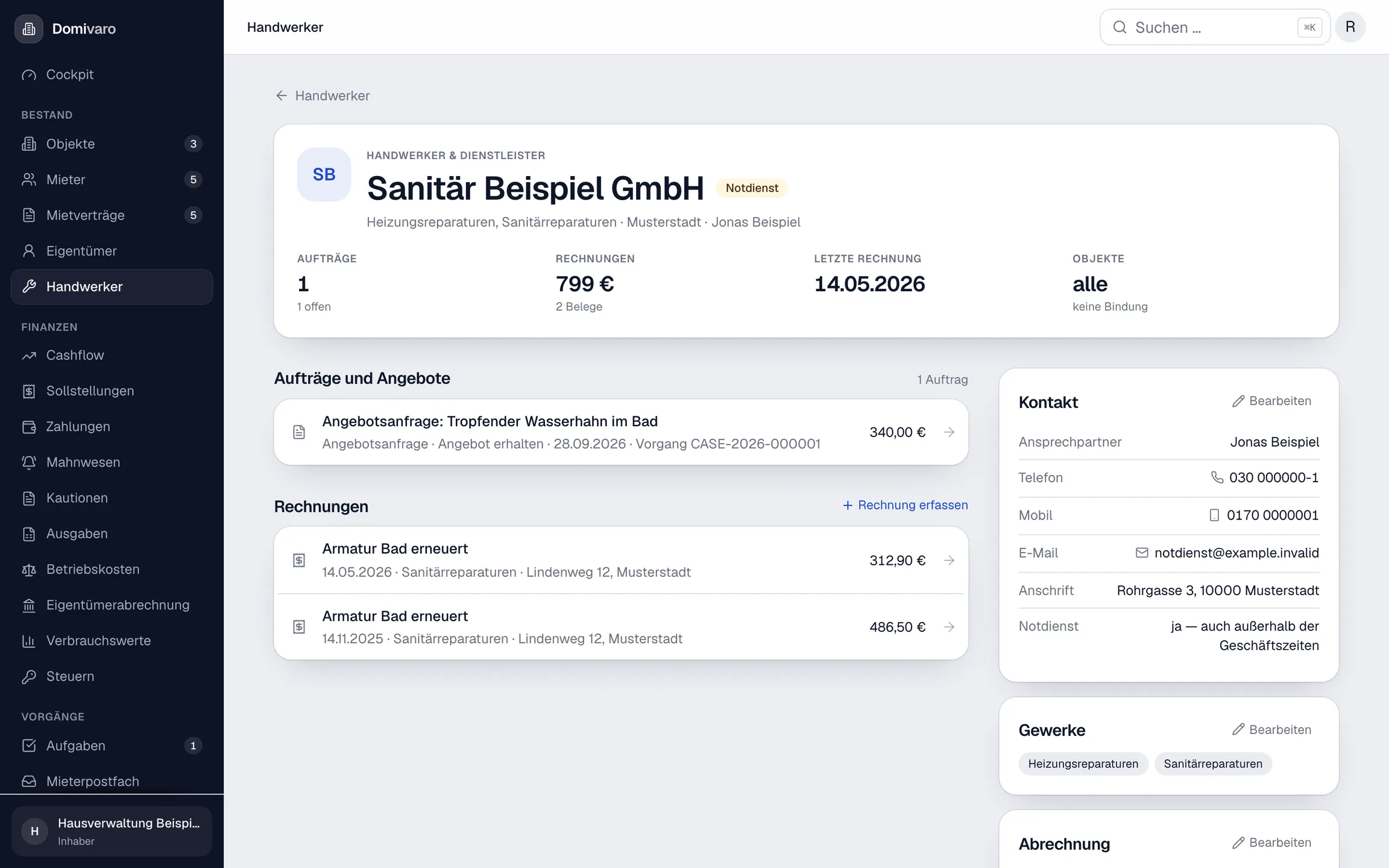Click the notdienst@example.invalid email address
Screen dimensions: 1389x868
(x=1236, y=553)
